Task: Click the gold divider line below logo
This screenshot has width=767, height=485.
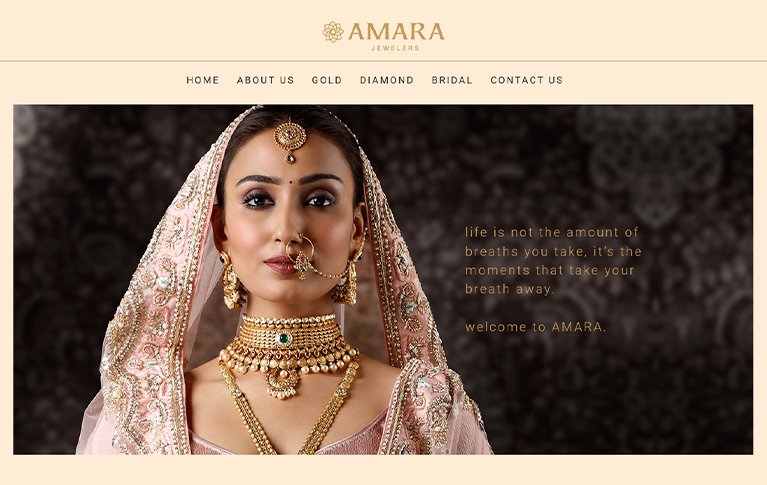Action: pyautogui.click(x=384, y=61)
